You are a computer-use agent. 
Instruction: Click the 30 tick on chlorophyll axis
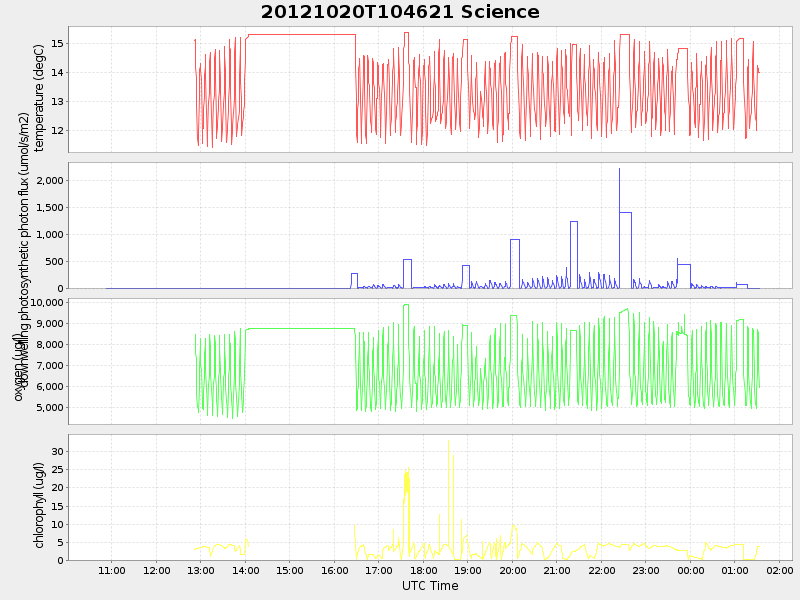point(56,451)
